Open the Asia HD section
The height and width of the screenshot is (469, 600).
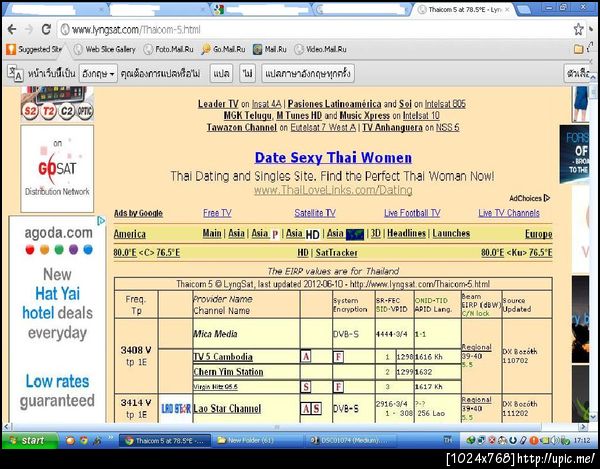(303, 233)
